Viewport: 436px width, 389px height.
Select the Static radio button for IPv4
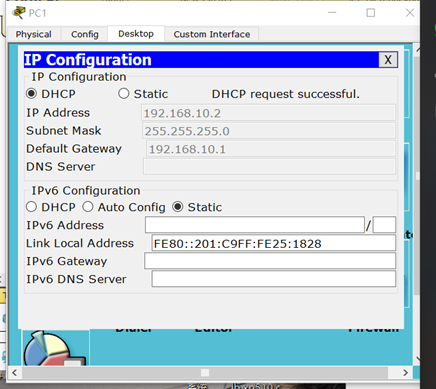pyautogui.click(x=124, y=94)
